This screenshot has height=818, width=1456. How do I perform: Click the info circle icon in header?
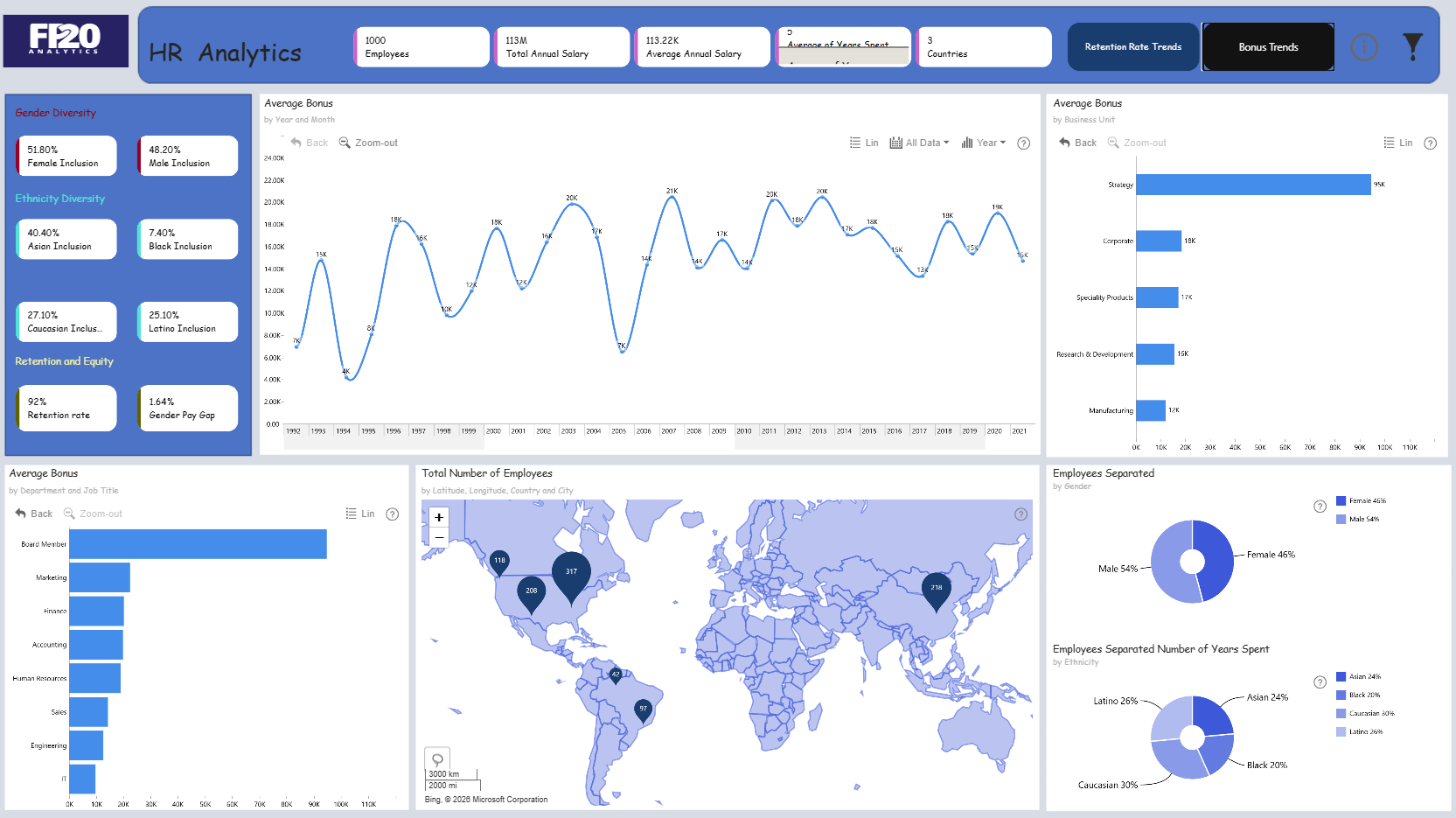pos(1364,46)
